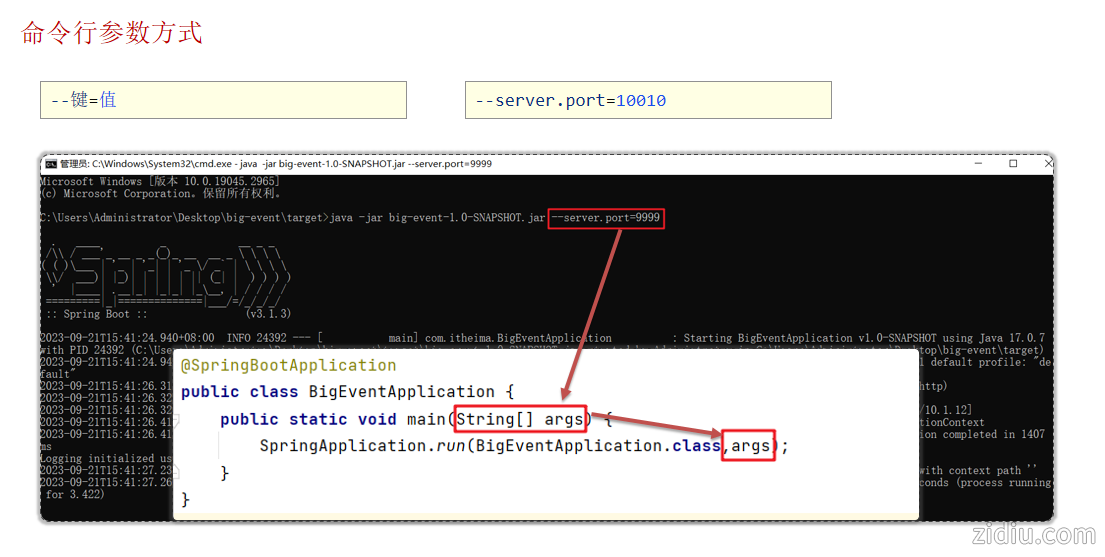The width and height of the screenshot is (1105, 557).
Task: Click java -jar big-event-1.0-SNAPSHOT.jar command text
Action: coord(438,218)
